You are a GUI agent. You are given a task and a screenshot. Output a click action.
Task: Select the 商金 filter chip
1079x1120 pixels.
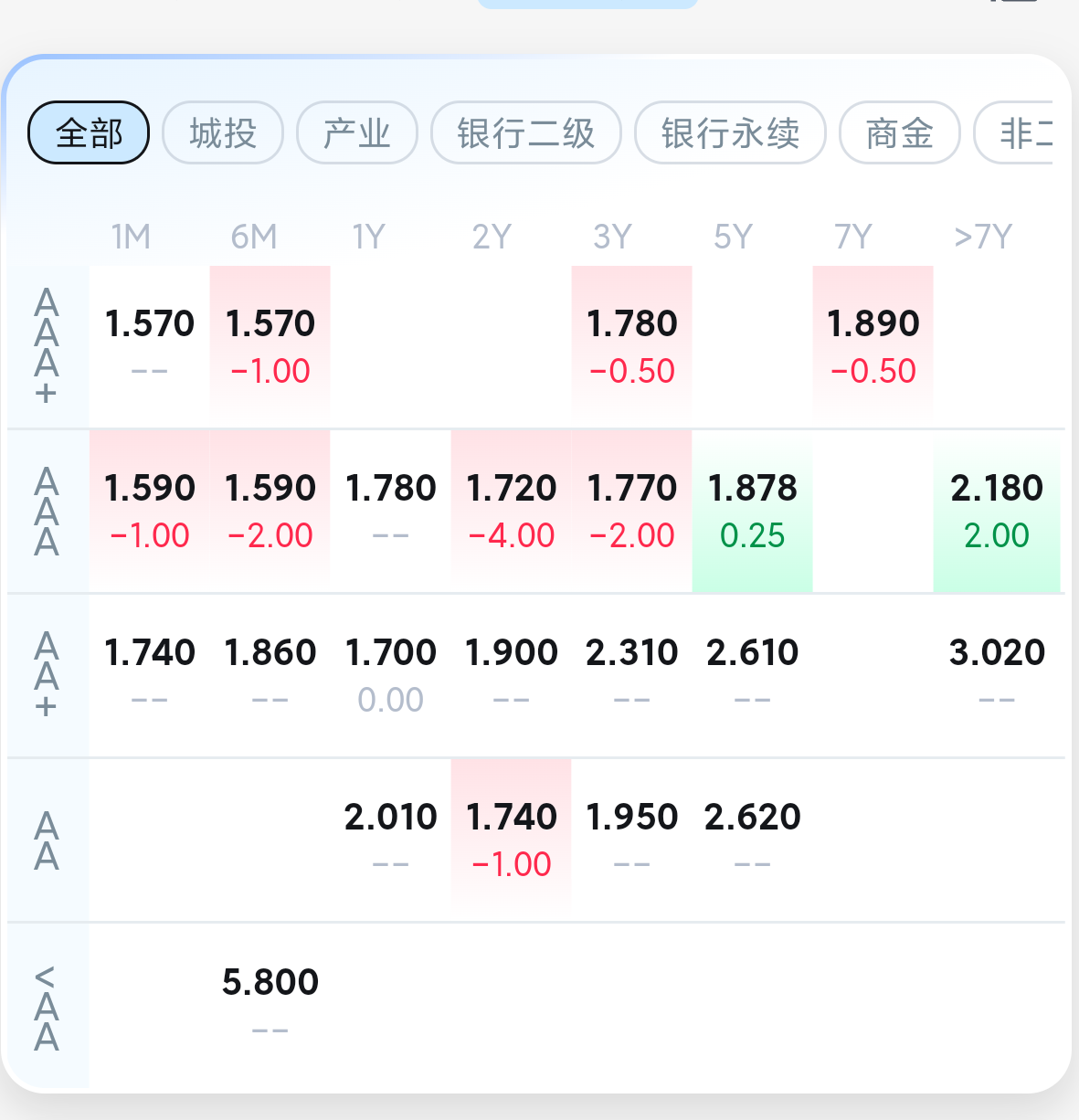[900, 133]
